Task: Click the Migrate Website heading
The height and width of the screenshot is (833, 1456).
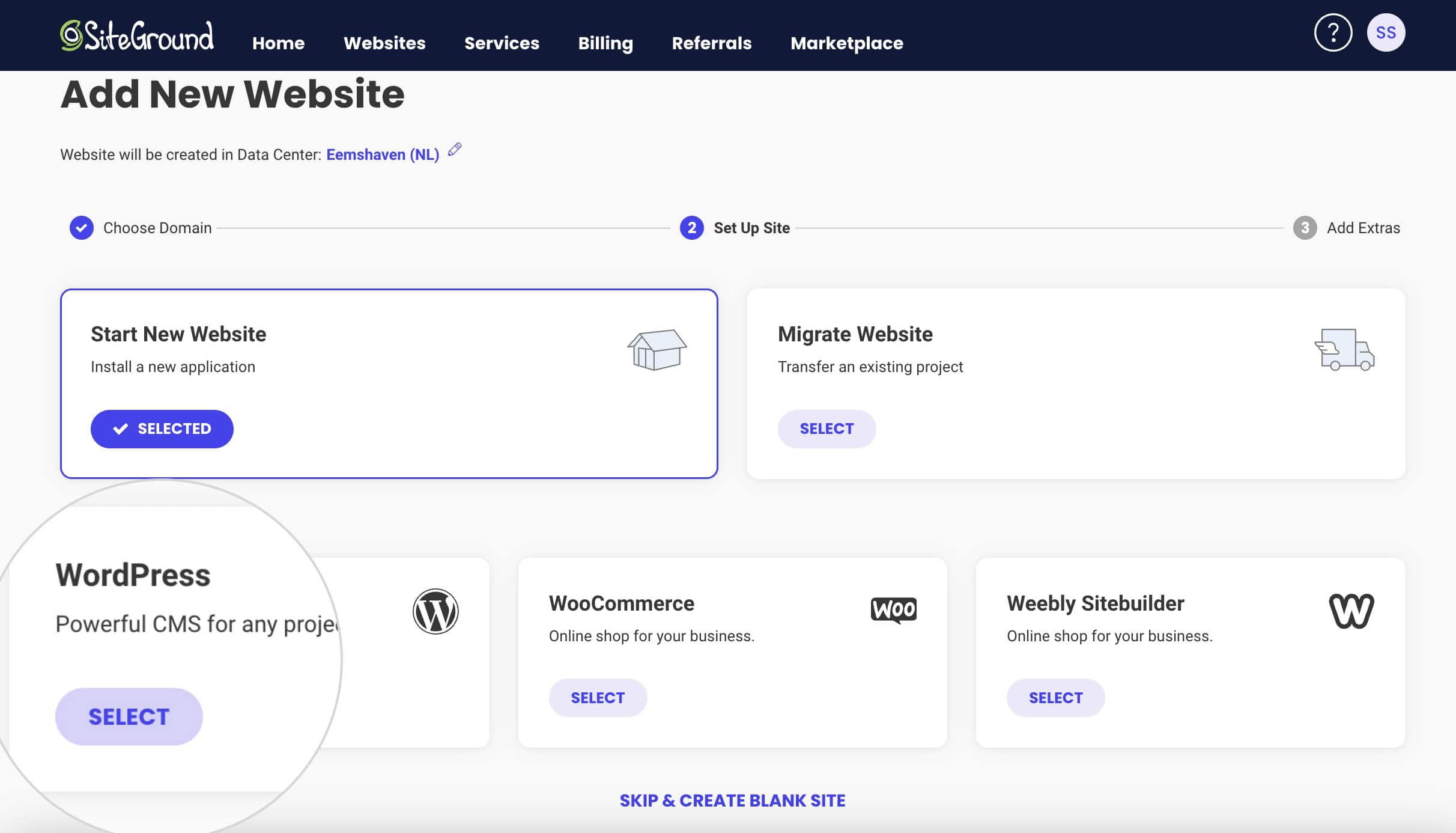Action: point(855,334)
